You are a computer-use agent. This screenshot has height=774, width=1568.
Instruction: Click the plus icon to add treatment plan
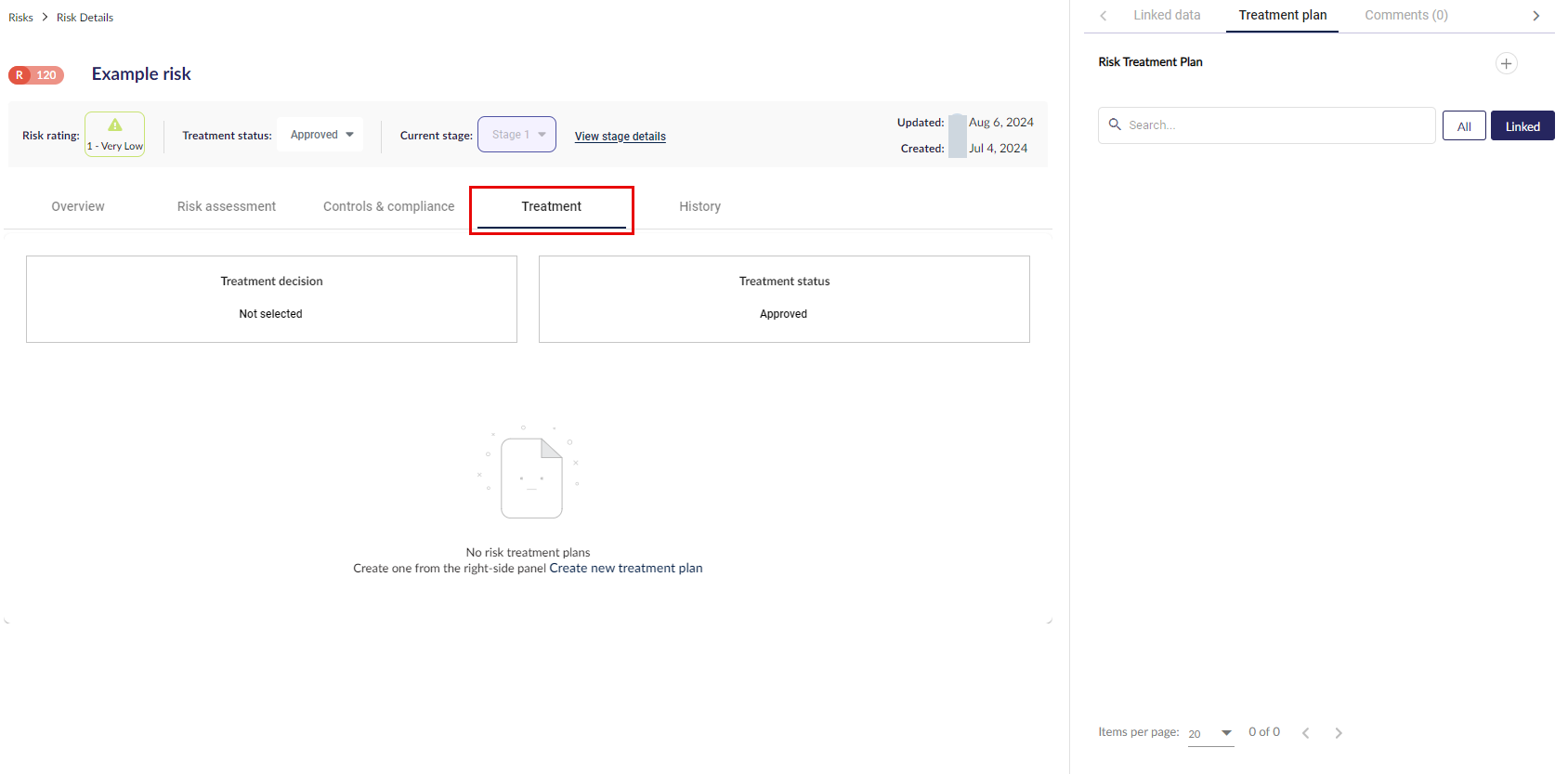pyautogui.click(x=1506, y=63)
